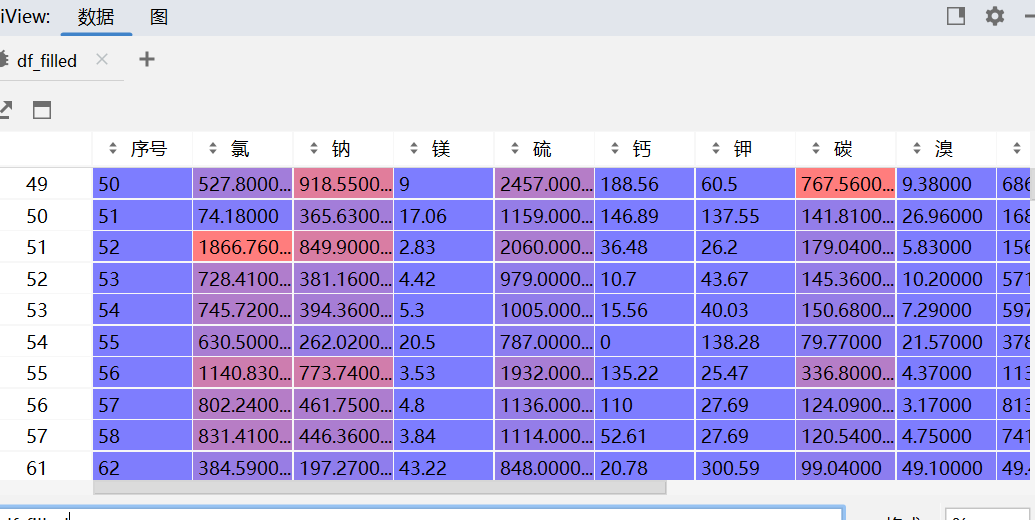
Task: Click 序号 cell 55
Action: (x=143, y=342)
